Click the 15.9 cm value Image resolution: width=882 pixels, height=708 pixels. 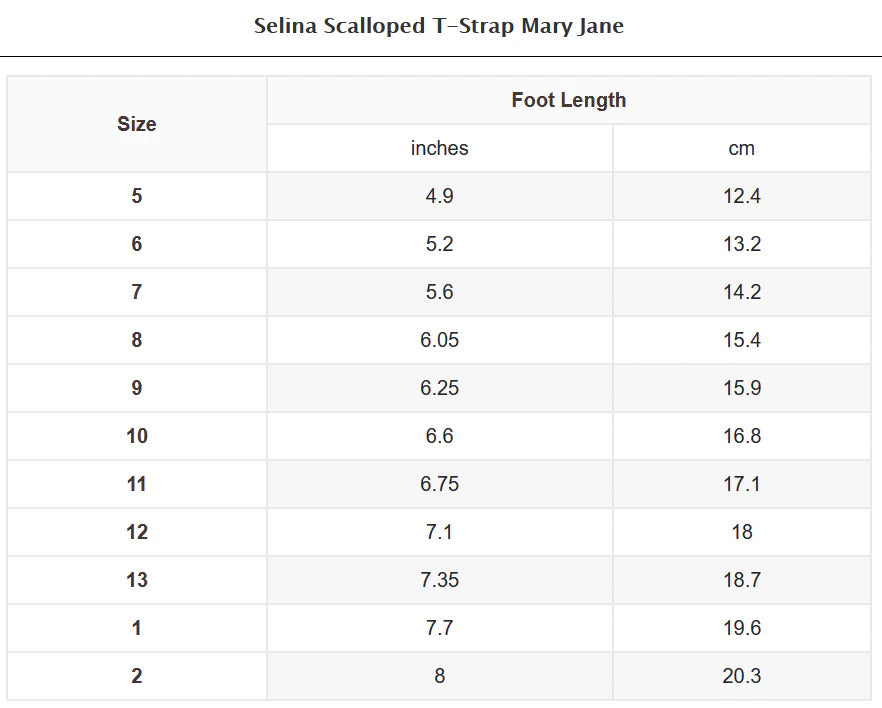741,388
